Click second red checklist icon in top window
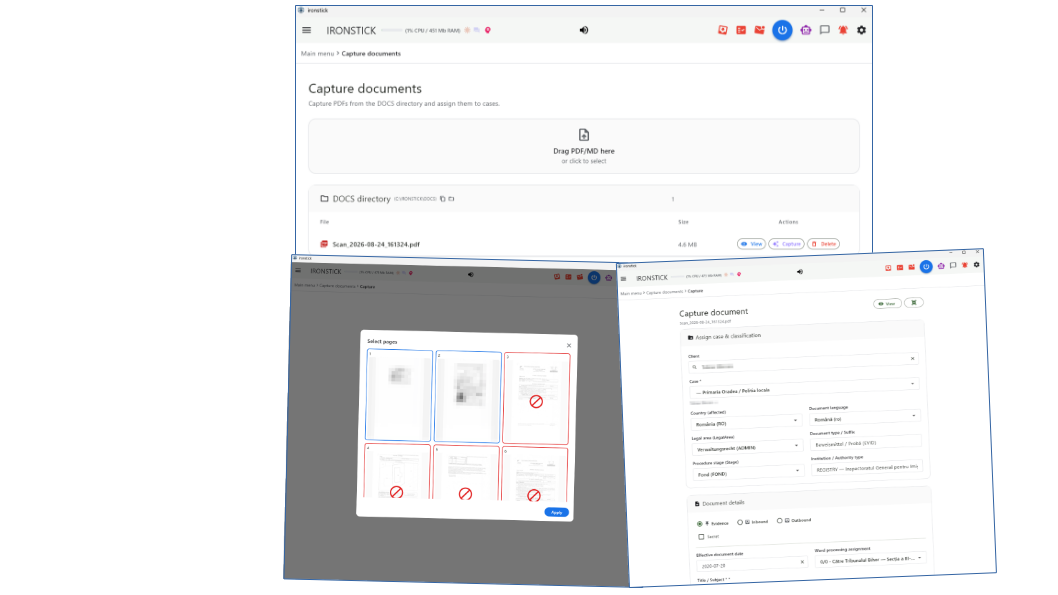Screen dimensions: 1058x595 pos(741,30)
